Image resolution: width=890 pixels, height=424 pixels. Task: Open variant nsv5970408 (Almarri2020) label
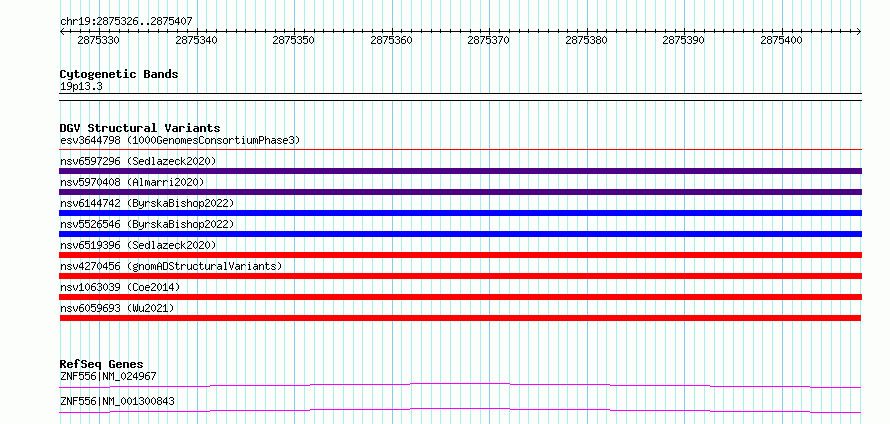tap(132, 182)
